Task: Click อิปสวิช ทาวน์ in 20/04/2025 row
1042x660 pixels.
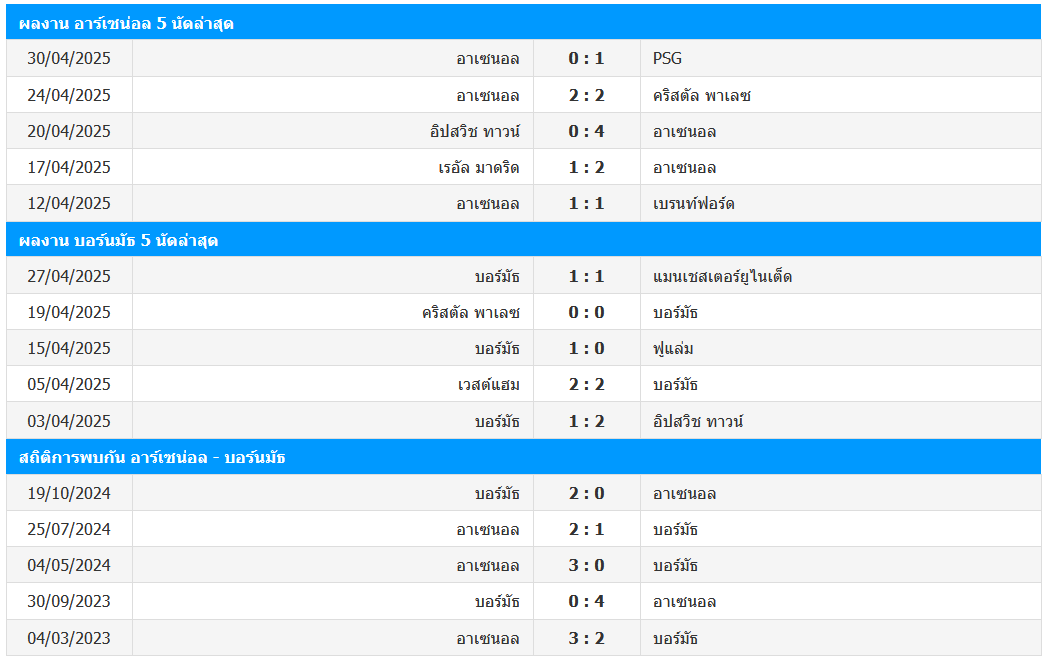Action: pos(474,131)
